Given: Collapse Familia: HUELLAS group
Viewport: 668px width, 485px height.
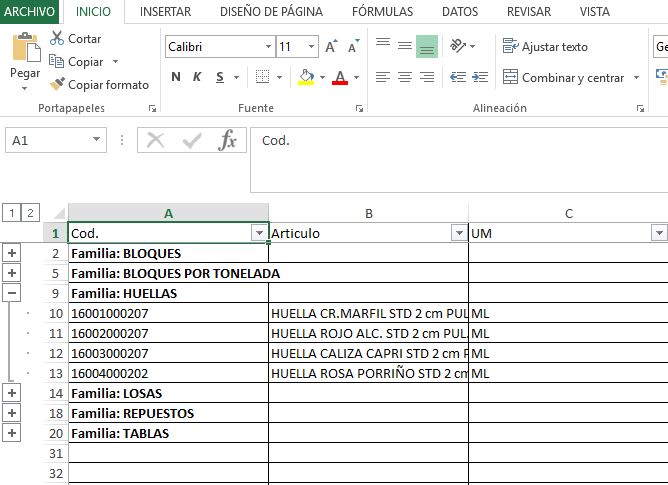Looking at the screenshot, I should tap(12, 293).
